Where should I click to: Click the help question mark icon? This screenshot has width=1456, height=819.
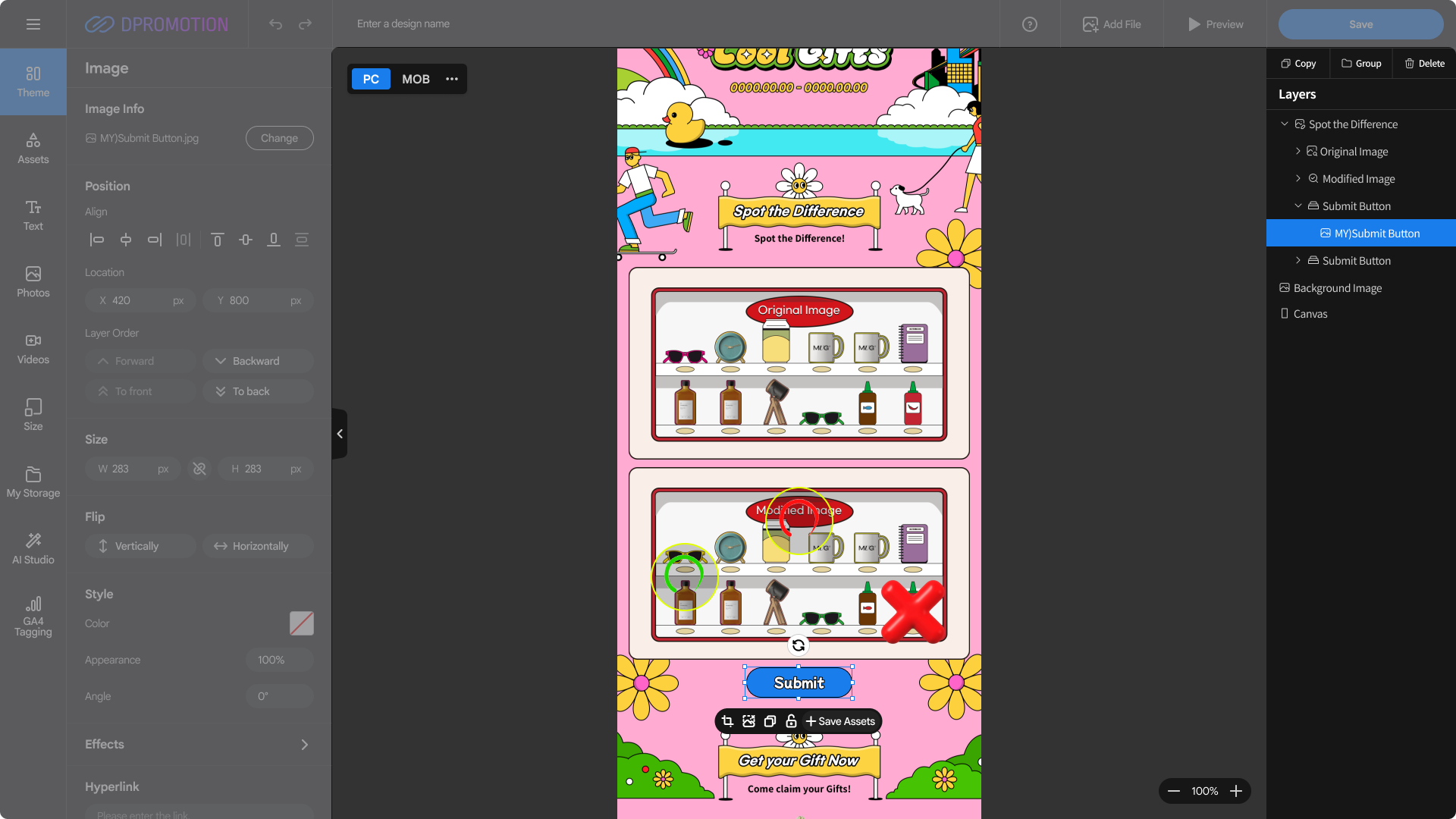1029,24
